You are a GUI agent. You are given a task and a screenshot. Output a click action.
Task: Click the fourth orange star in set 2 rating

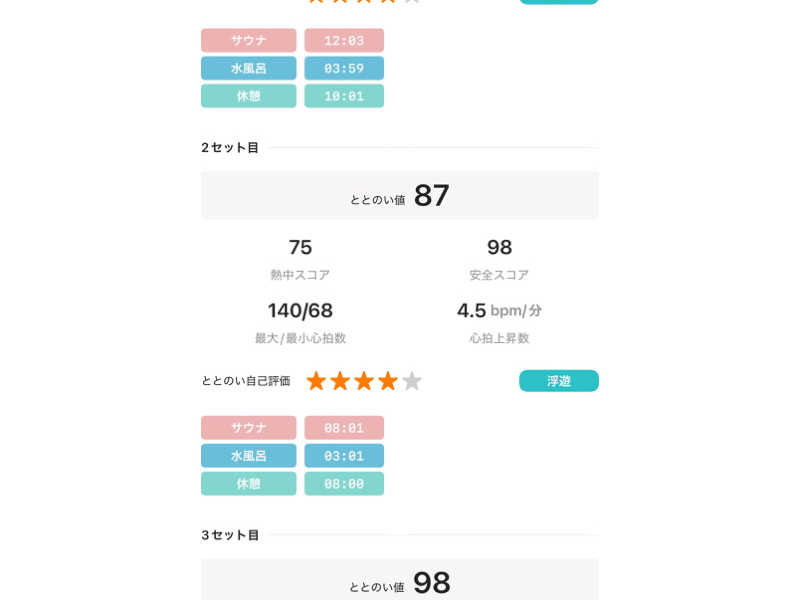pyautogui.click(x=388, y=381)
